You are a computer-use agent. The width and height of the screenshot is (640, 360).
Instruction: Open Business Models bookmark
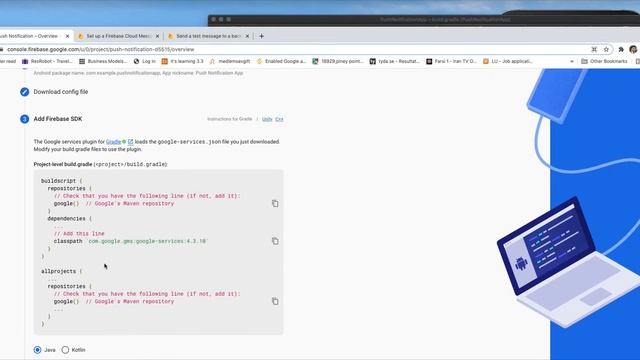[103, 61]
